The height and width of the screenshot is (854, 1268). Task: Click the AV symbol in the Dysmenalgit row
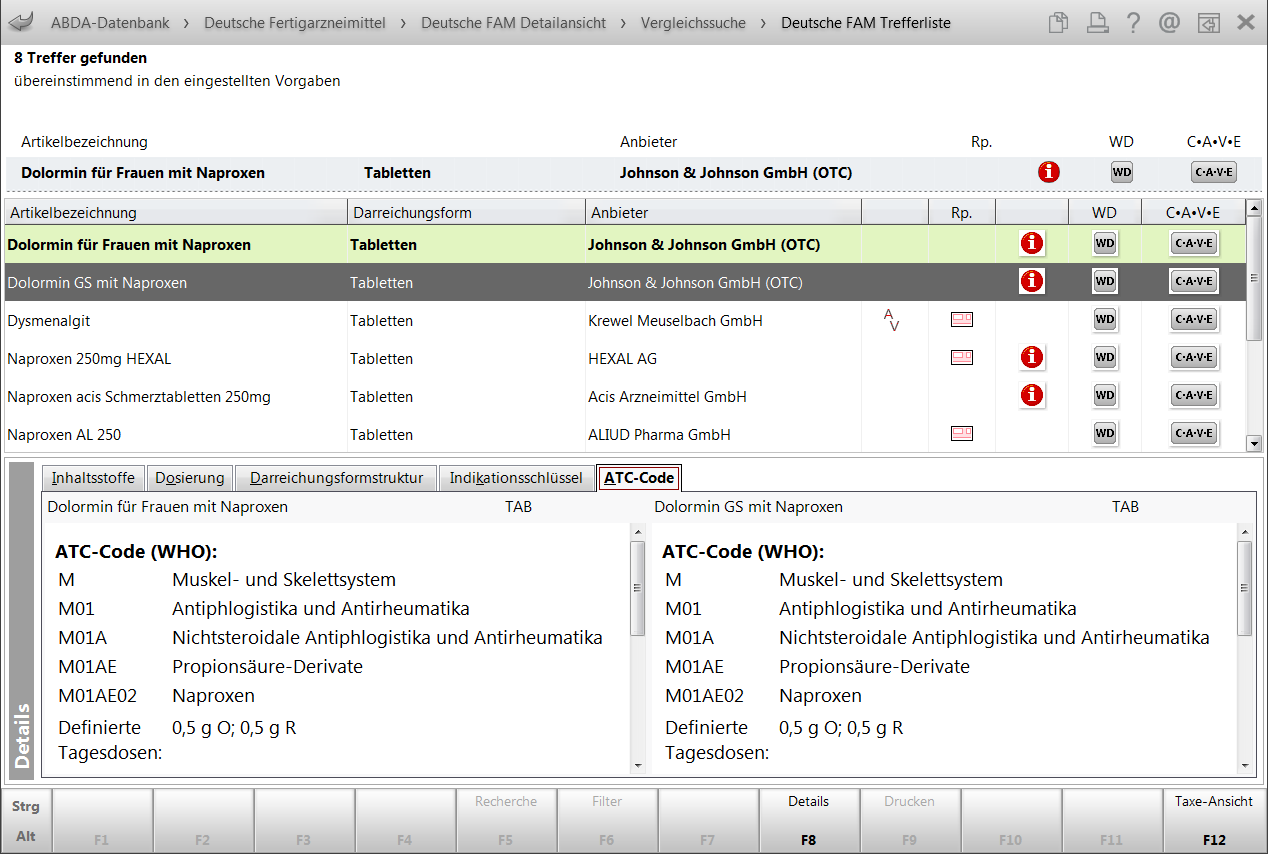892,320
